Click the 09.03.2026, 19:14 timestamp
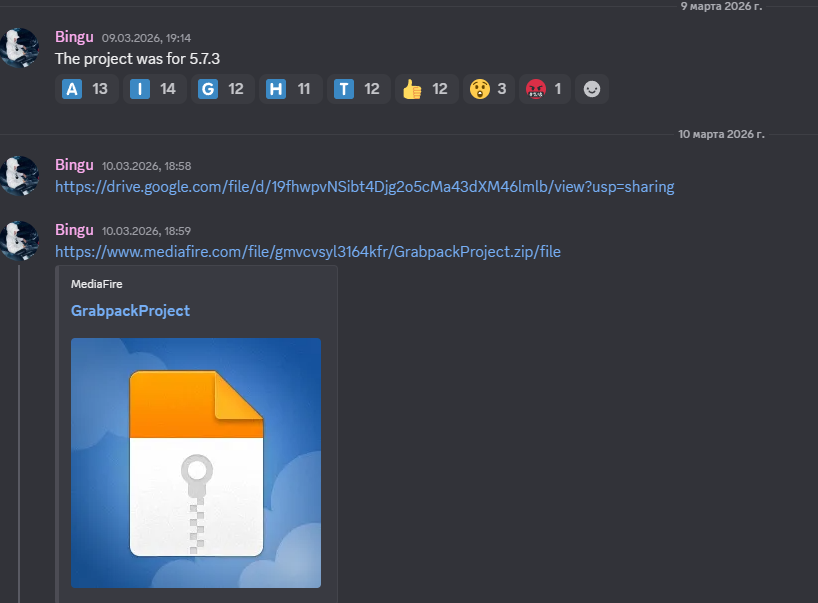Screen dimensions: 818x603 click(x=146, y=38)
